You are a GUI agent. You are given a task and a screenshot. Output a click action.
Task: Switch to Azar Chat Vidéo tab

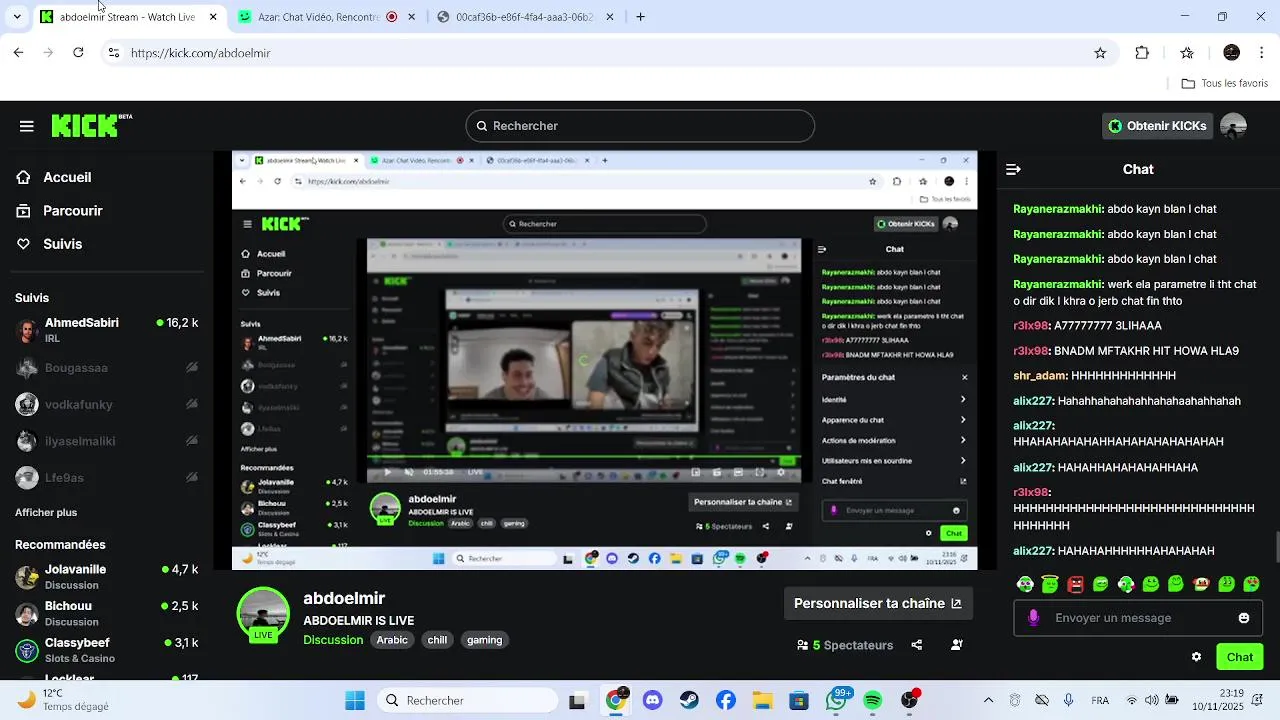coord(328,17)
